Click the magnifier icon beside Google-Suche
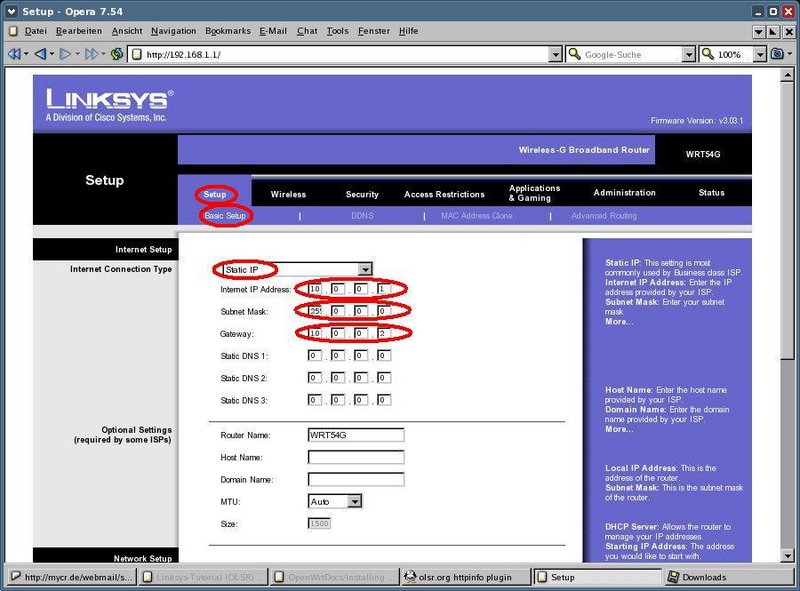 (574, 54)
